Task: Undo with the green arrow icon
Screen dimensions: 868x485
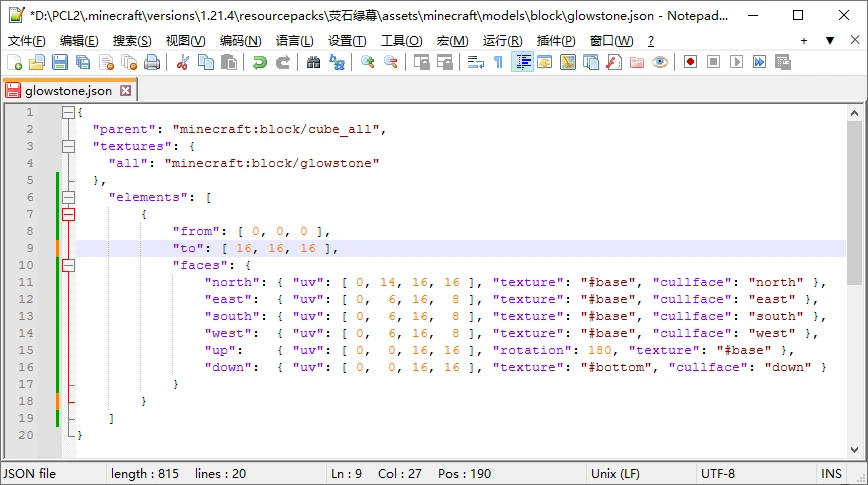Action: point(259,62)
